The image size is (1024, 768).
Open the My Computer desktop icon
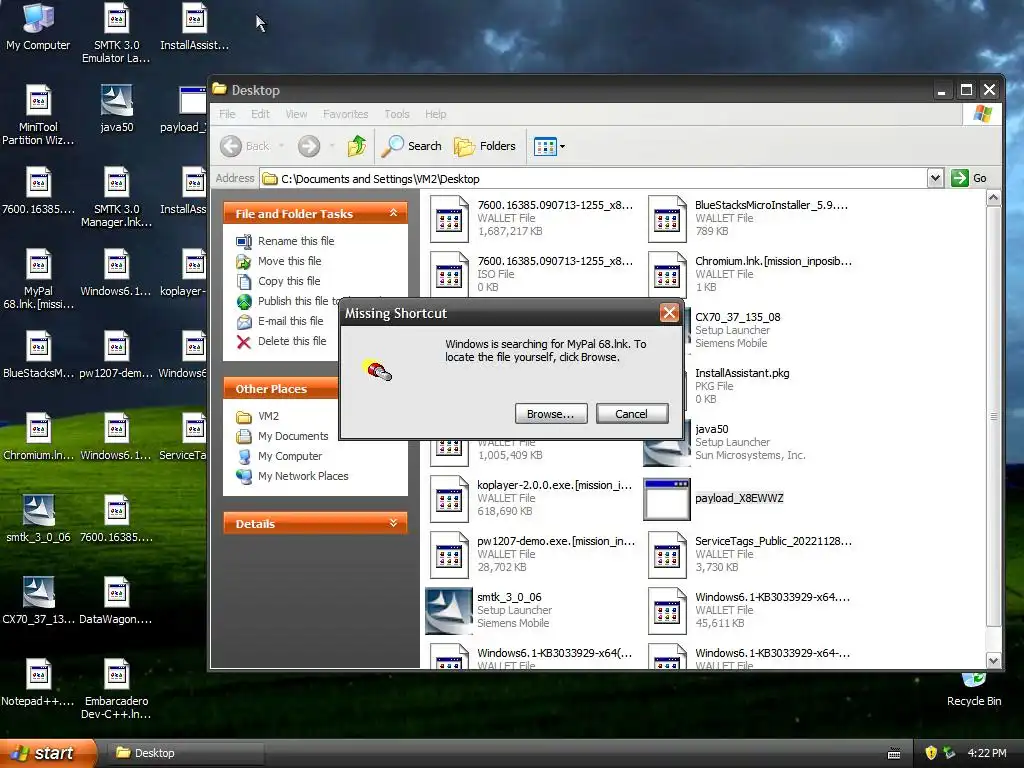click(x=38, y=26)
